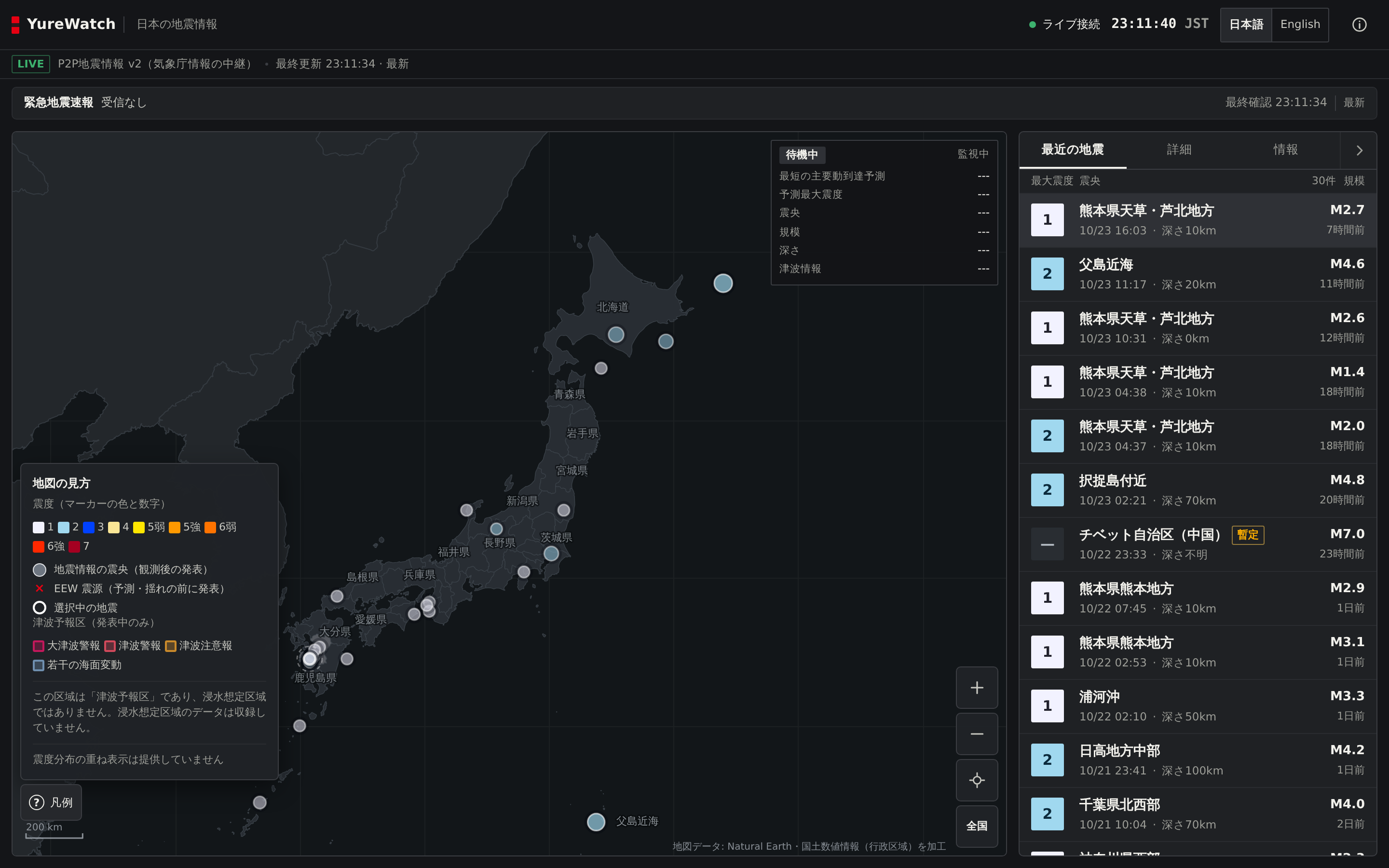Screen dimensions: 1389x868
Task: Center map with the locate crosshair button
Action: [976, 780]
